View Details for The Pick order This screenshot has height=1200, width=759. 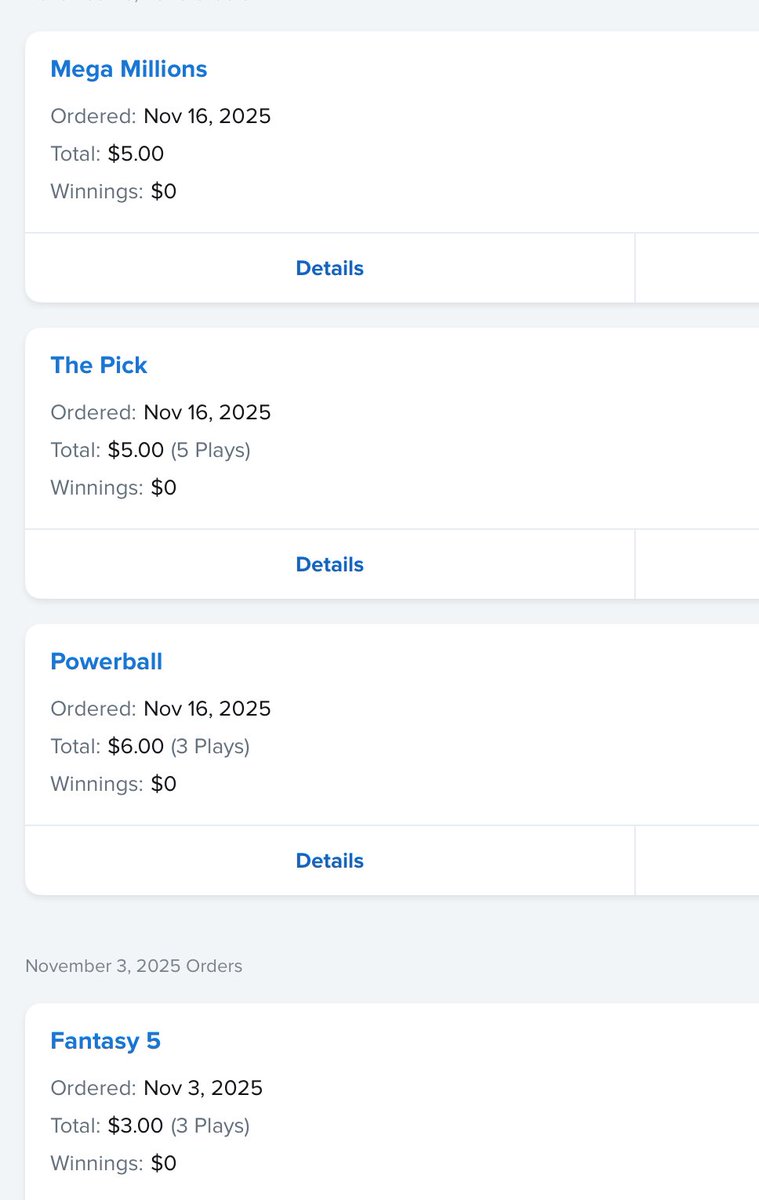pos(329,564)
